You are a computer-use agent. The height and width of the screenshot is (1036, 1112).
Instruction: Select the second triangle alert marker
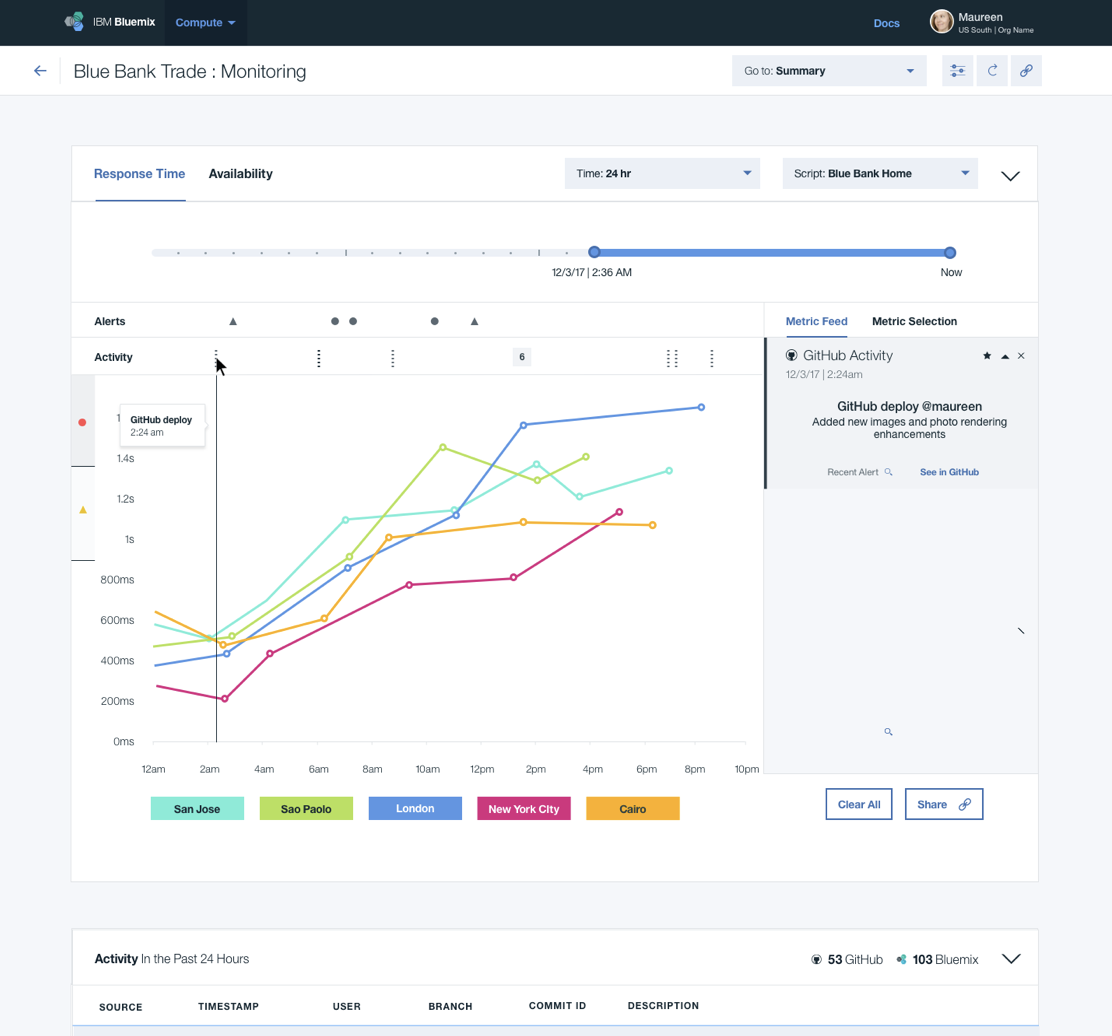click(x=474, y=321)
